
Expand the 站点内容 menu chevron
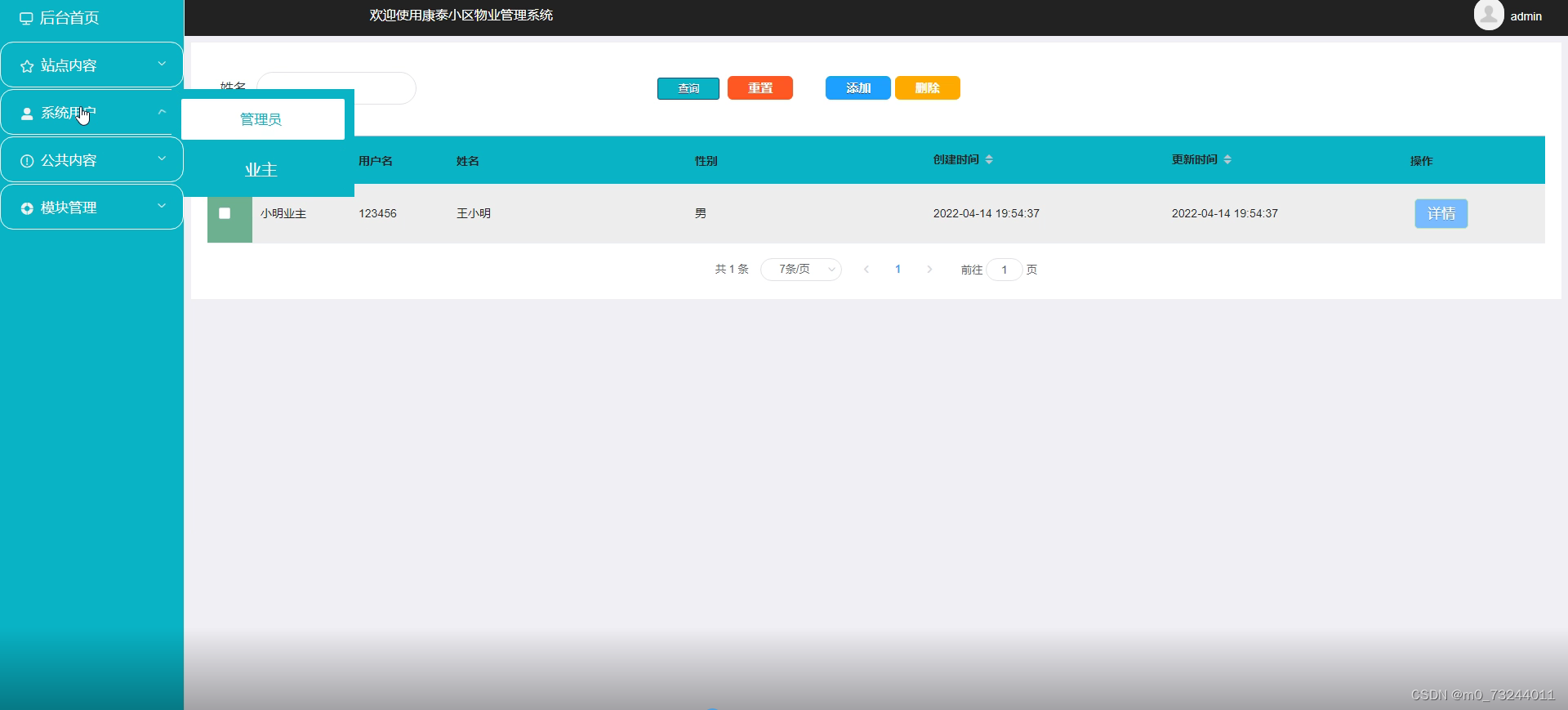click(x=162, y=64)
